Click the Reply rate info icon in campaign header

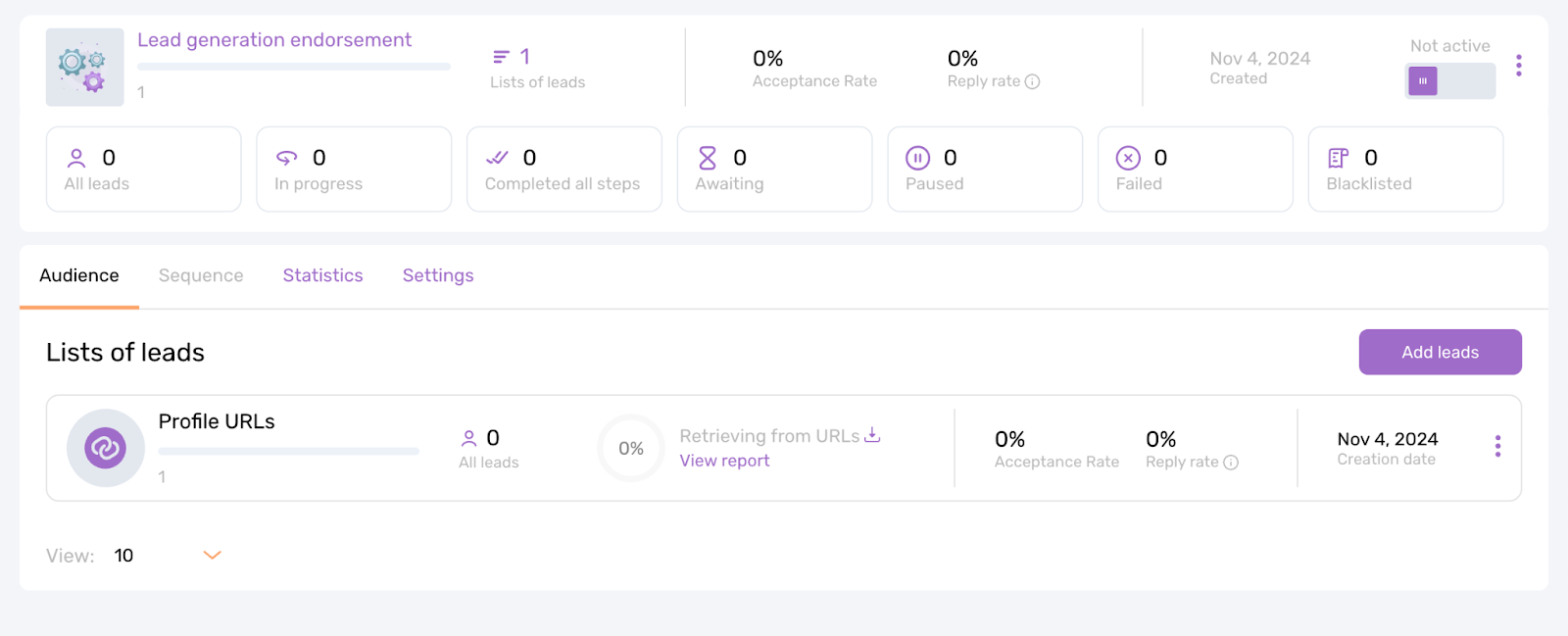click(x=1032, y=82)
